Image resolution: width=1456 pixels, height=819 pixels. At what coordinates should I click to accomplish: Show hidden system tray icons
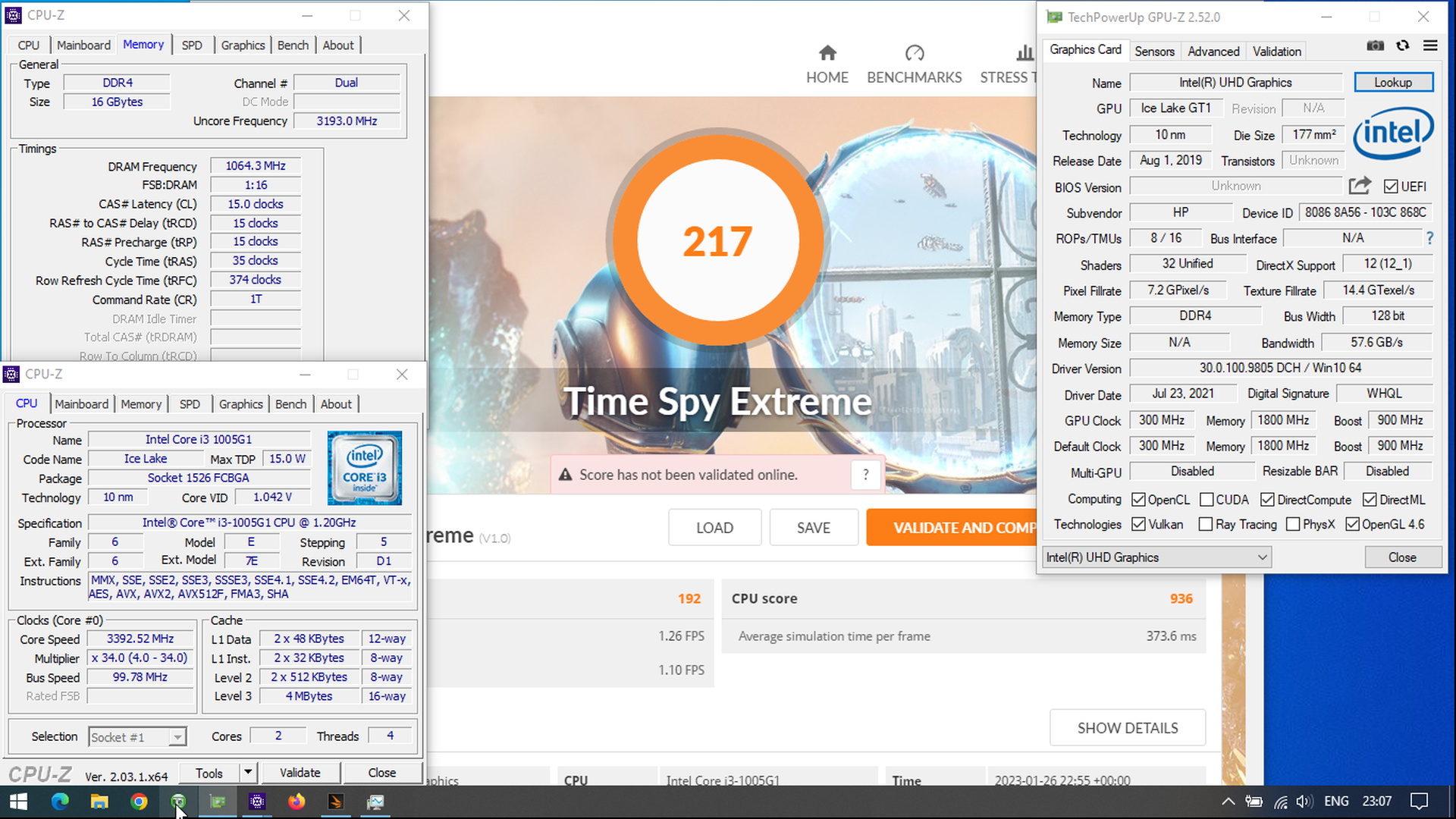click(x=1228, y=802)
